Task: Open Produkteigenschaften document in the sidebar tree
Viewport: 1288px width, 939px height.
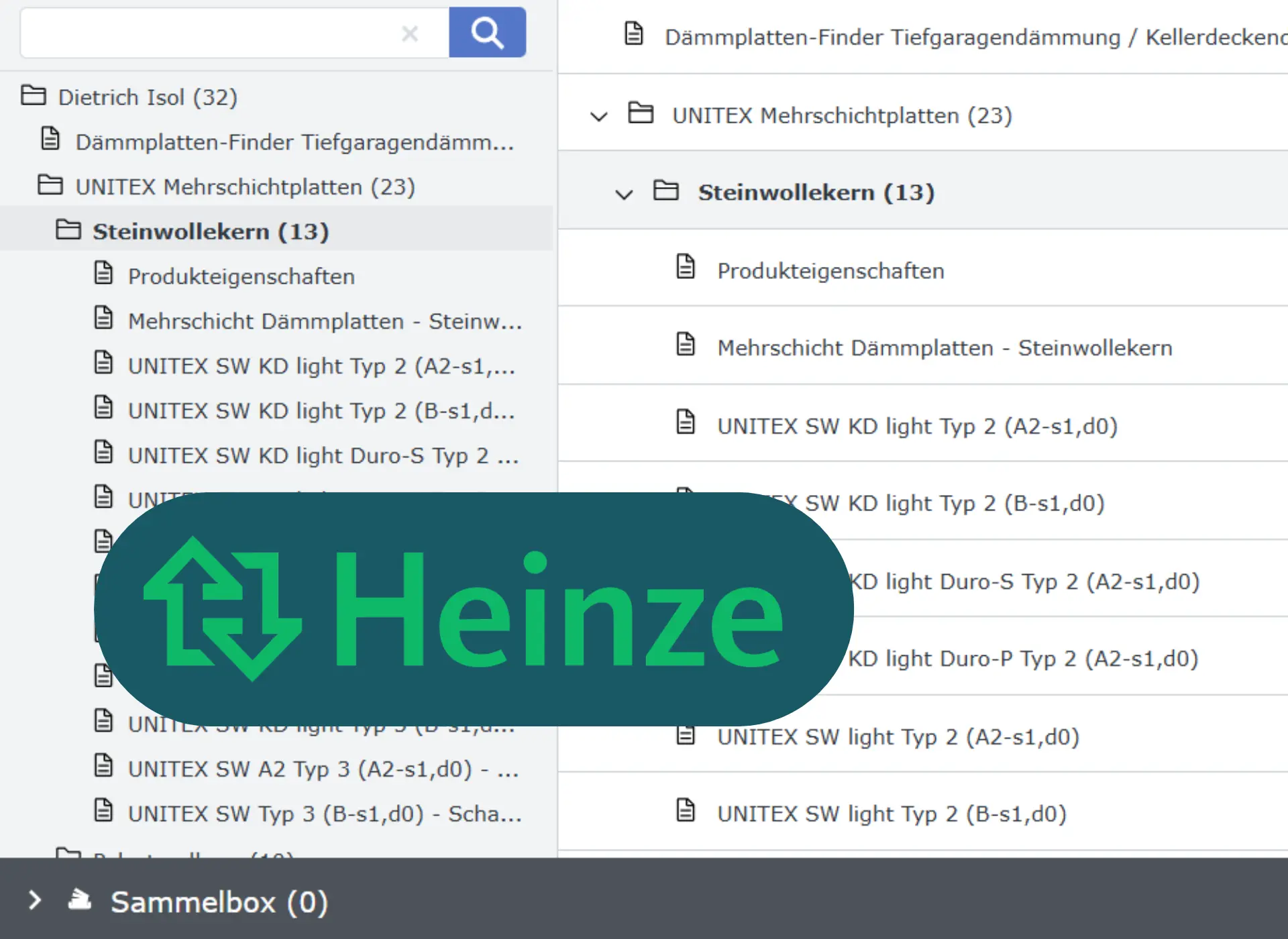Action: [241, 276]
